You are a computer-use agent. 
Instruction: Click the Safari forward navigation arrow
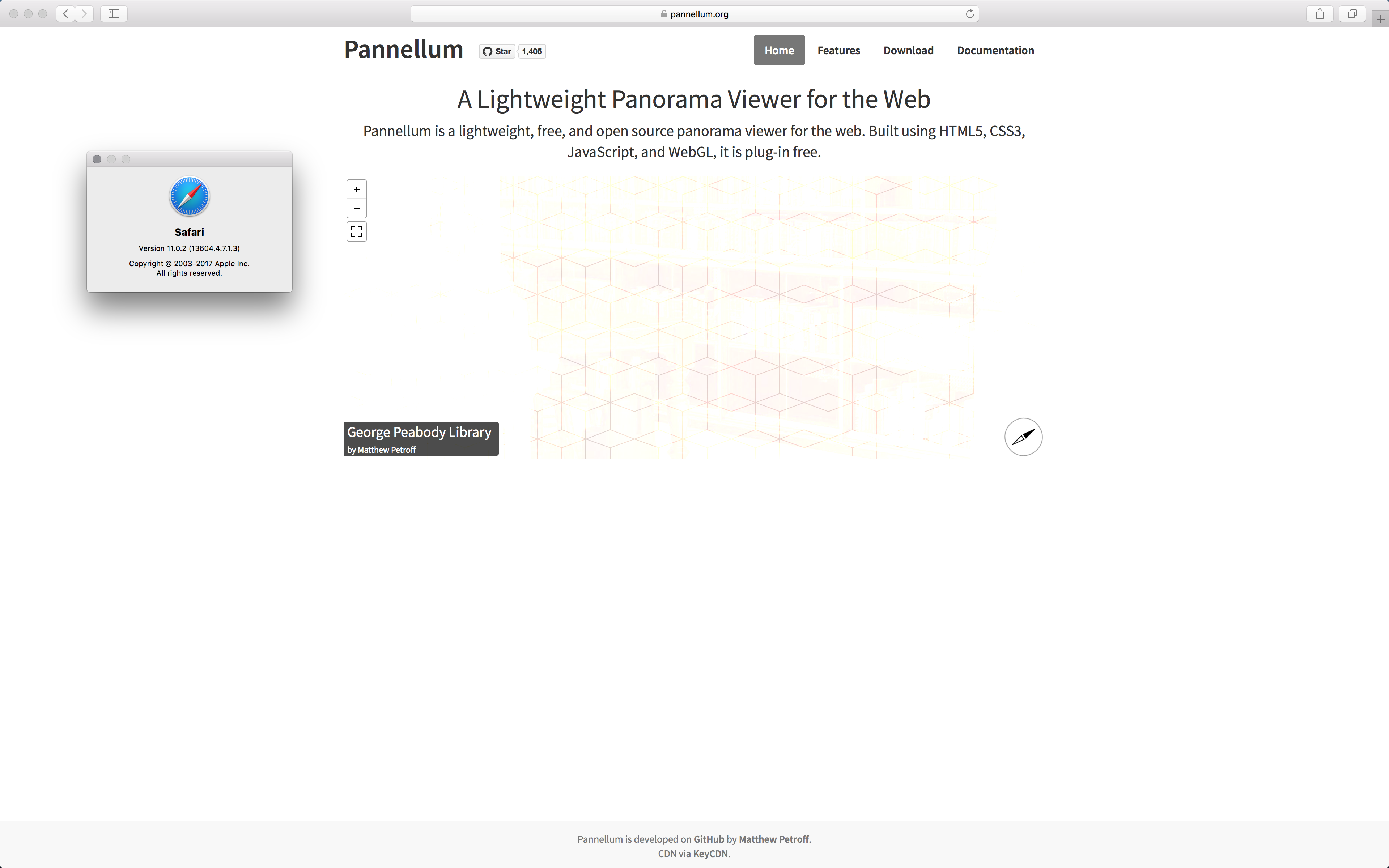(84, 14)
